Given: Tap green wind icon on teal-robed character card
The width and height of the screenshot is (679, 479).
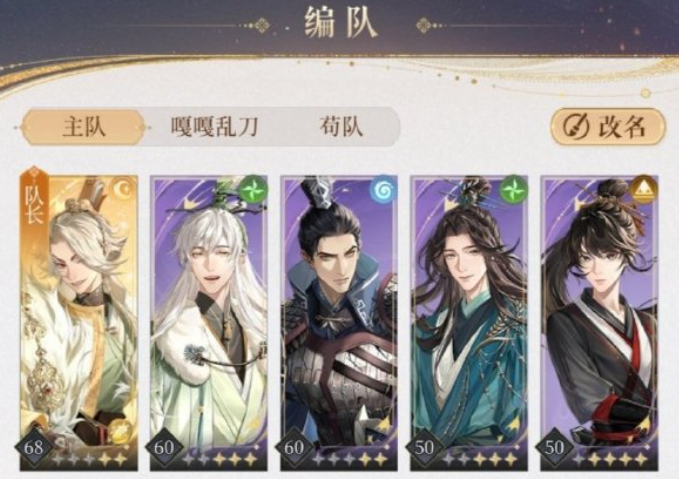Looking at the screenshot, I should 514,189.
